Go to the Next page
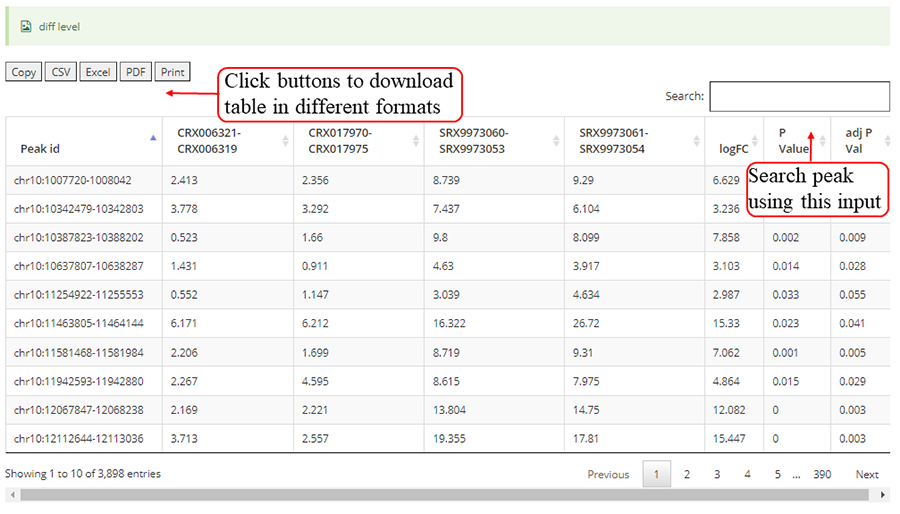Viewport: 900px width, 514px height. click(x=867, y=475)
